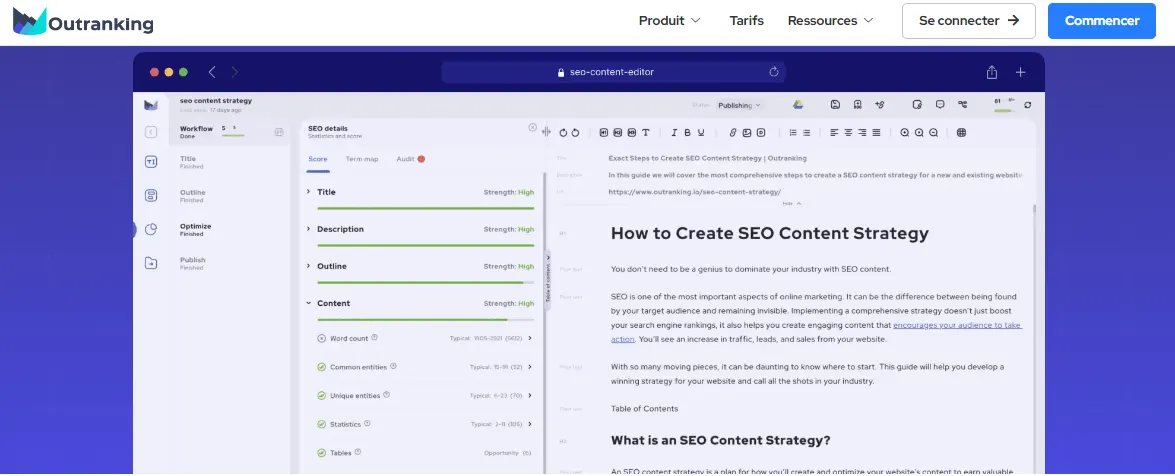This screenshot has height=476, width=1175.
Task: Switch to the Term map tab
Action: [x=362, y=159]
